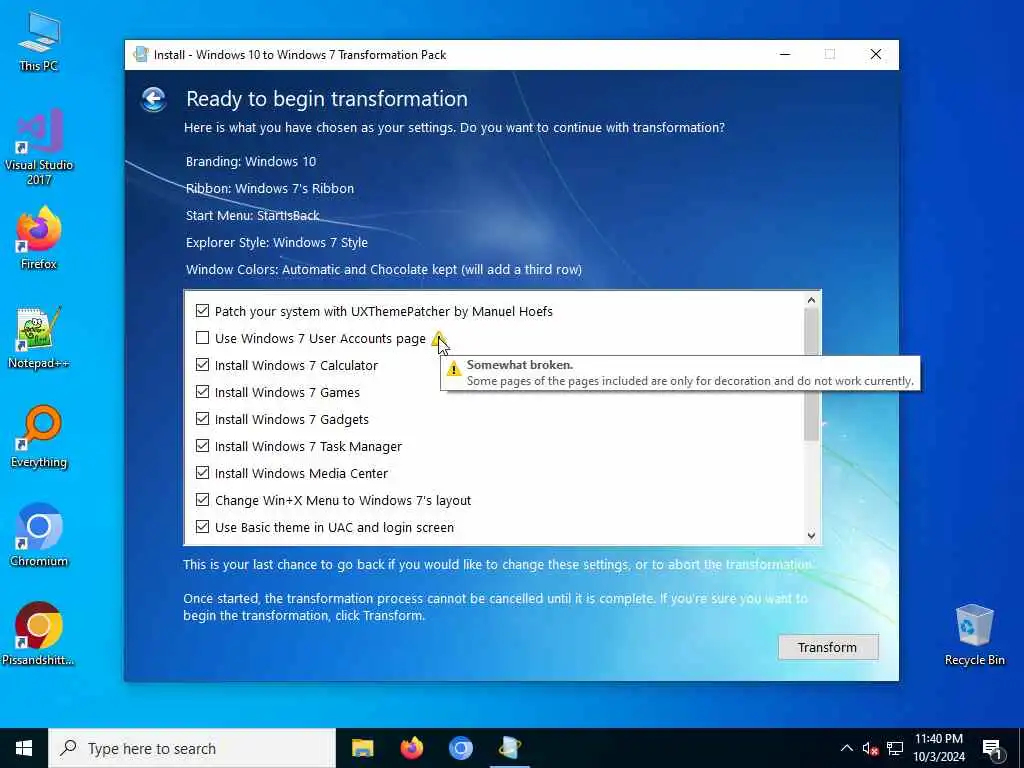1024x768 pixels.
Task: Select the Pissandshitt desktop shortcut
Action: coord(39,635)
